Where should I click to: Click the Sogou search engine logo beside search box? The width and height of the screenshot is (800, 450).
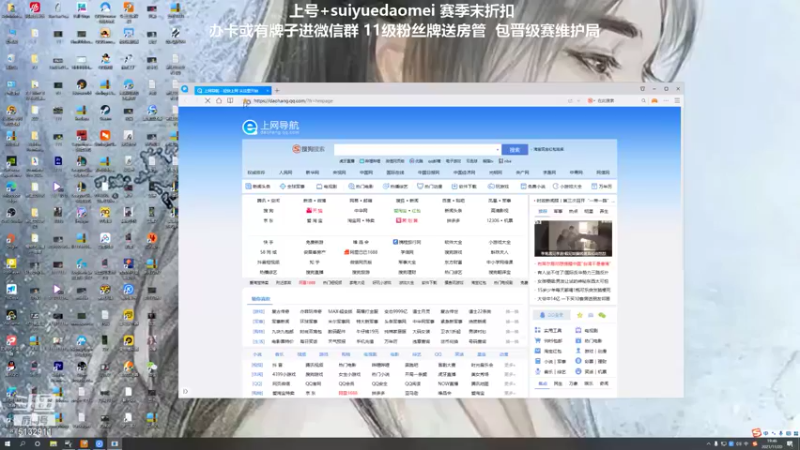pos(308,149)
